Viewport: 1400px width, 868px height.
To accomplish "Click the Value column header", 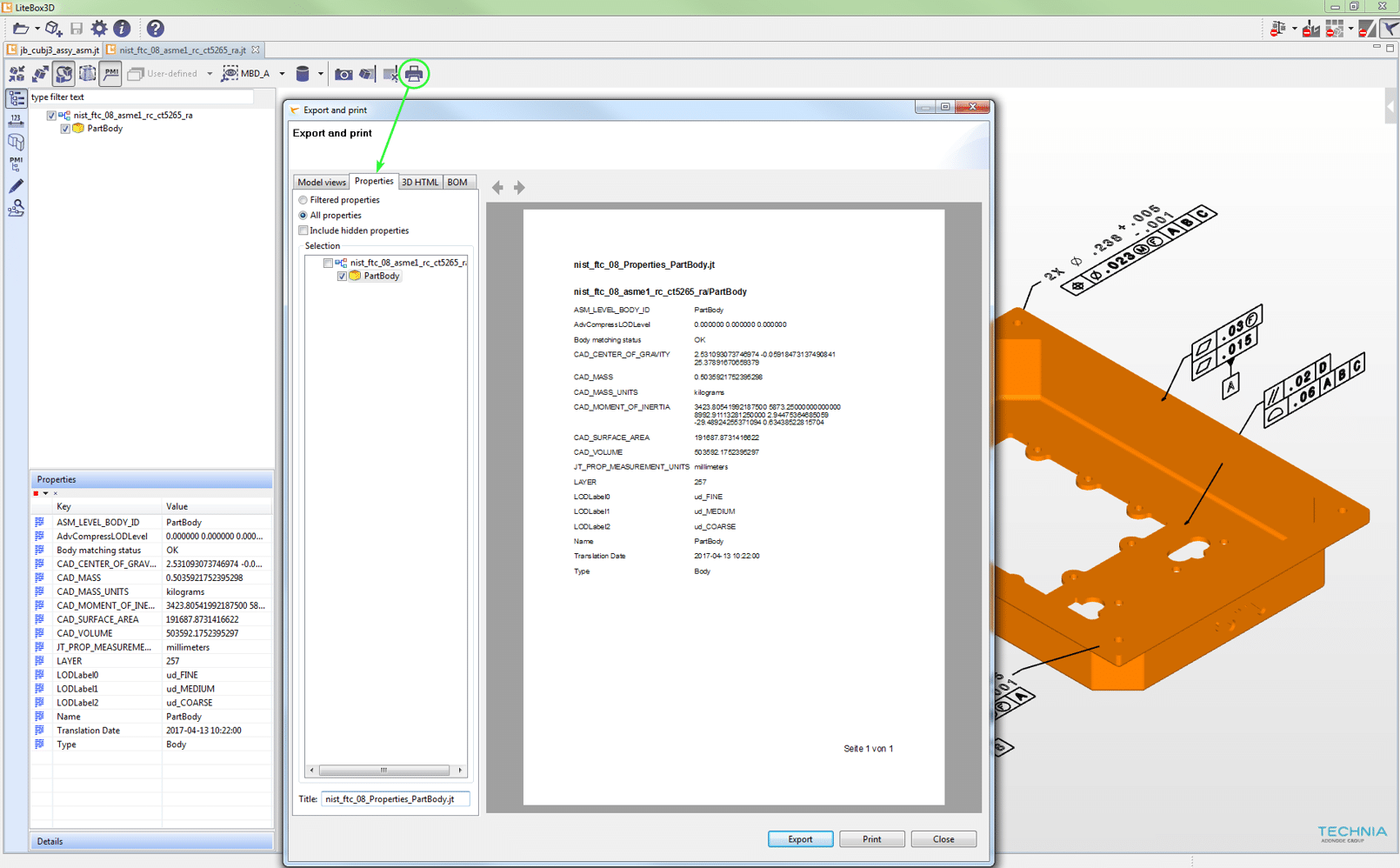I will point(217,506).
